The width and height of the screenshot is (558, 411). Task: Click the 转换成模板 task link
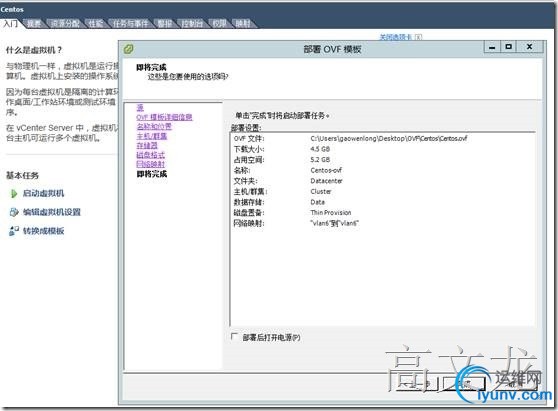click(x=43, y=231)
